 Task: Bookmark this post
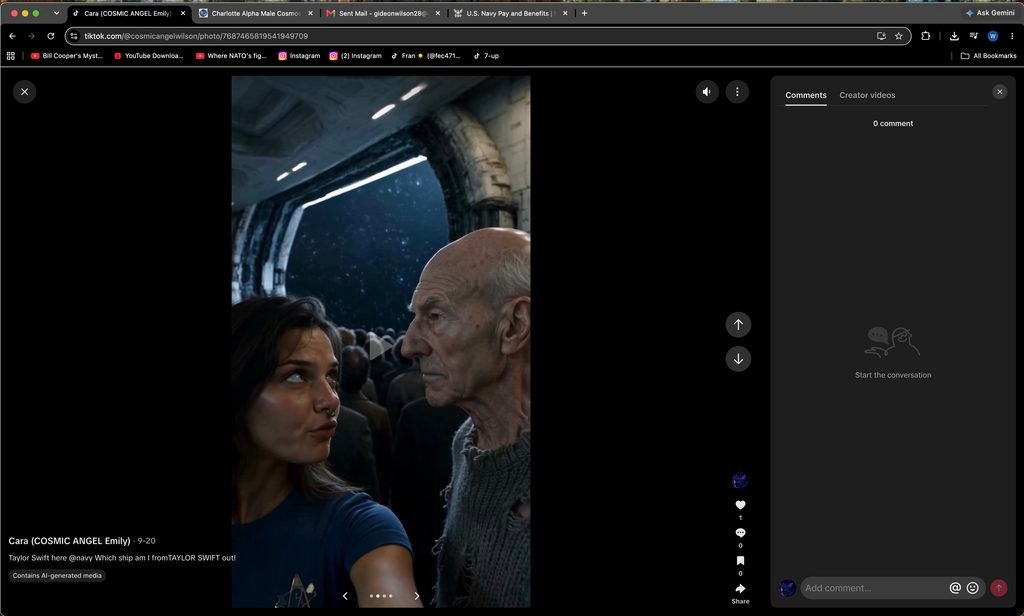[x=740, y=560]
